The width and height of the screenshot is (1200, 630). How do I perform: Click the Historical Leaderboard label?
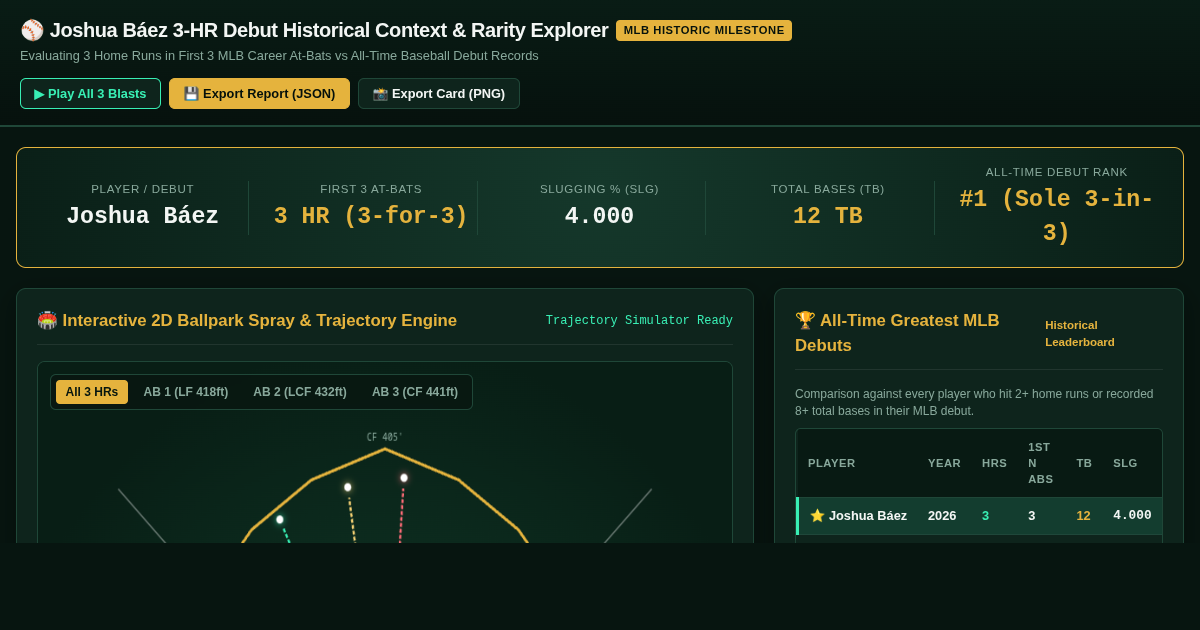1080,333
